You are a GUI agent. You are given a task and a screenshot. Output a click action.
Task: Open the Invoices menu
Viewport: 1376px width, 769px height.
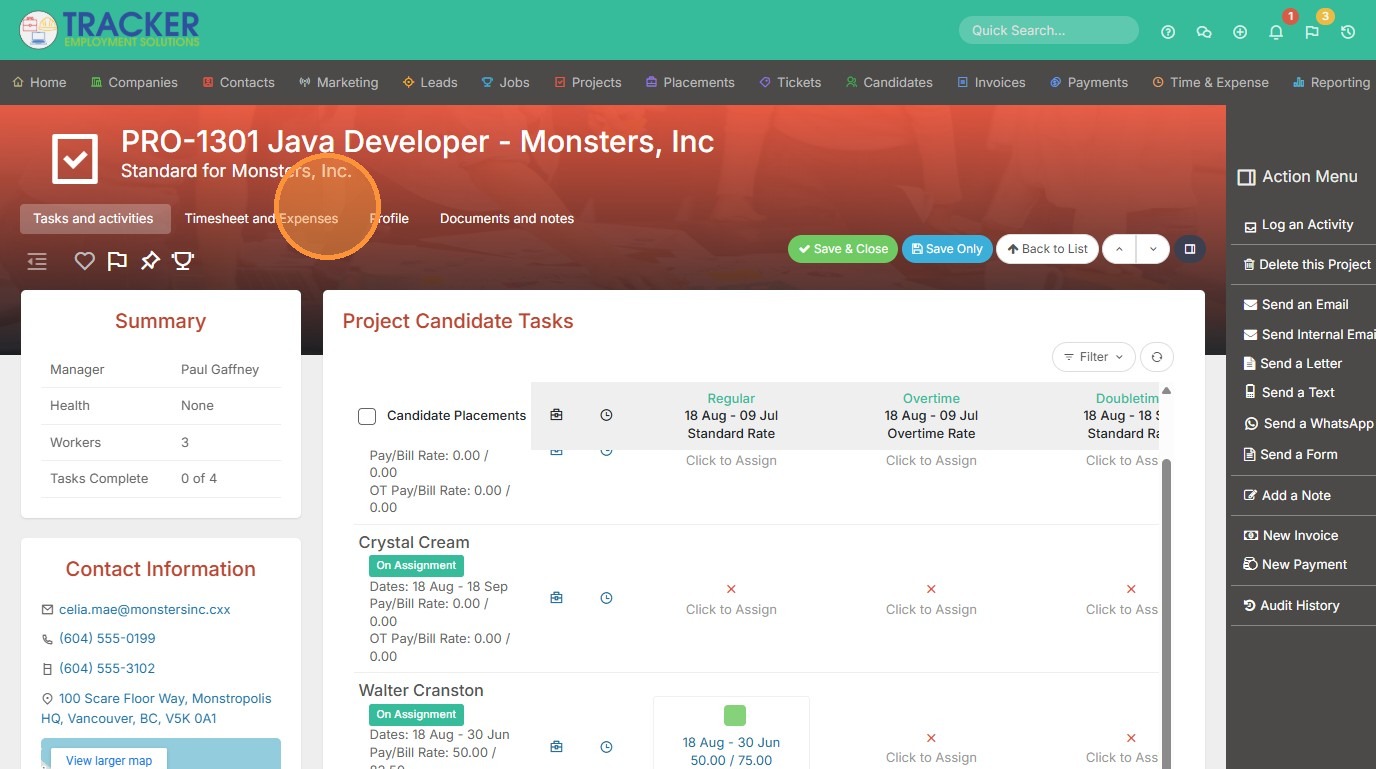[991, 83]
